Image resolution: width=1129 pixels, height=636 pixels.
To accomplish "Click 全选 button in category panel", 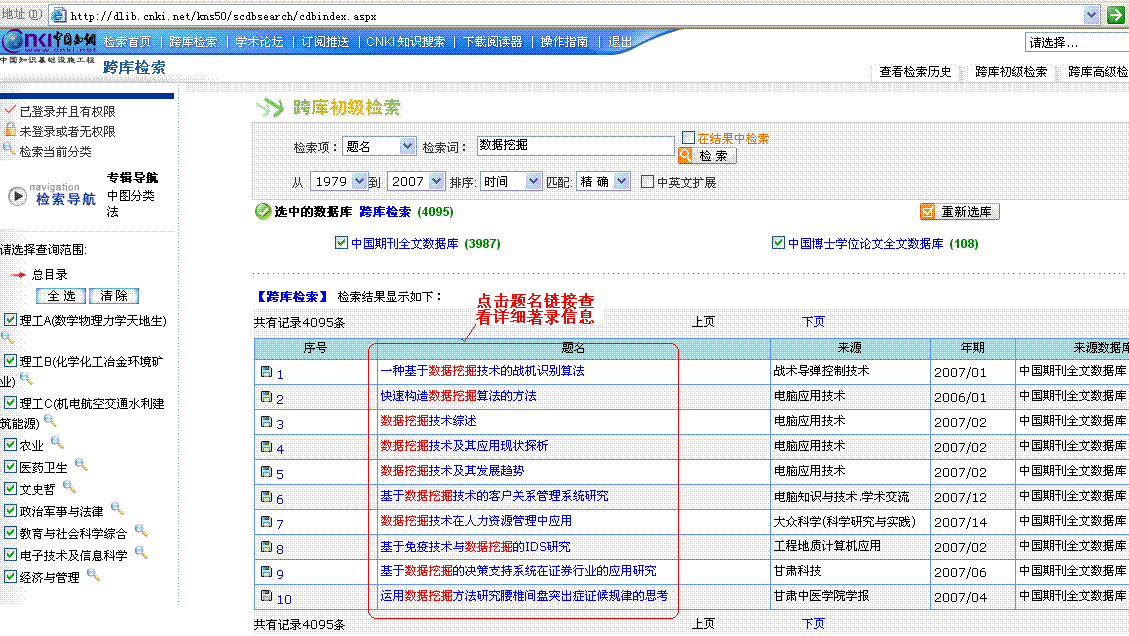I will click(x=61, y=296).
